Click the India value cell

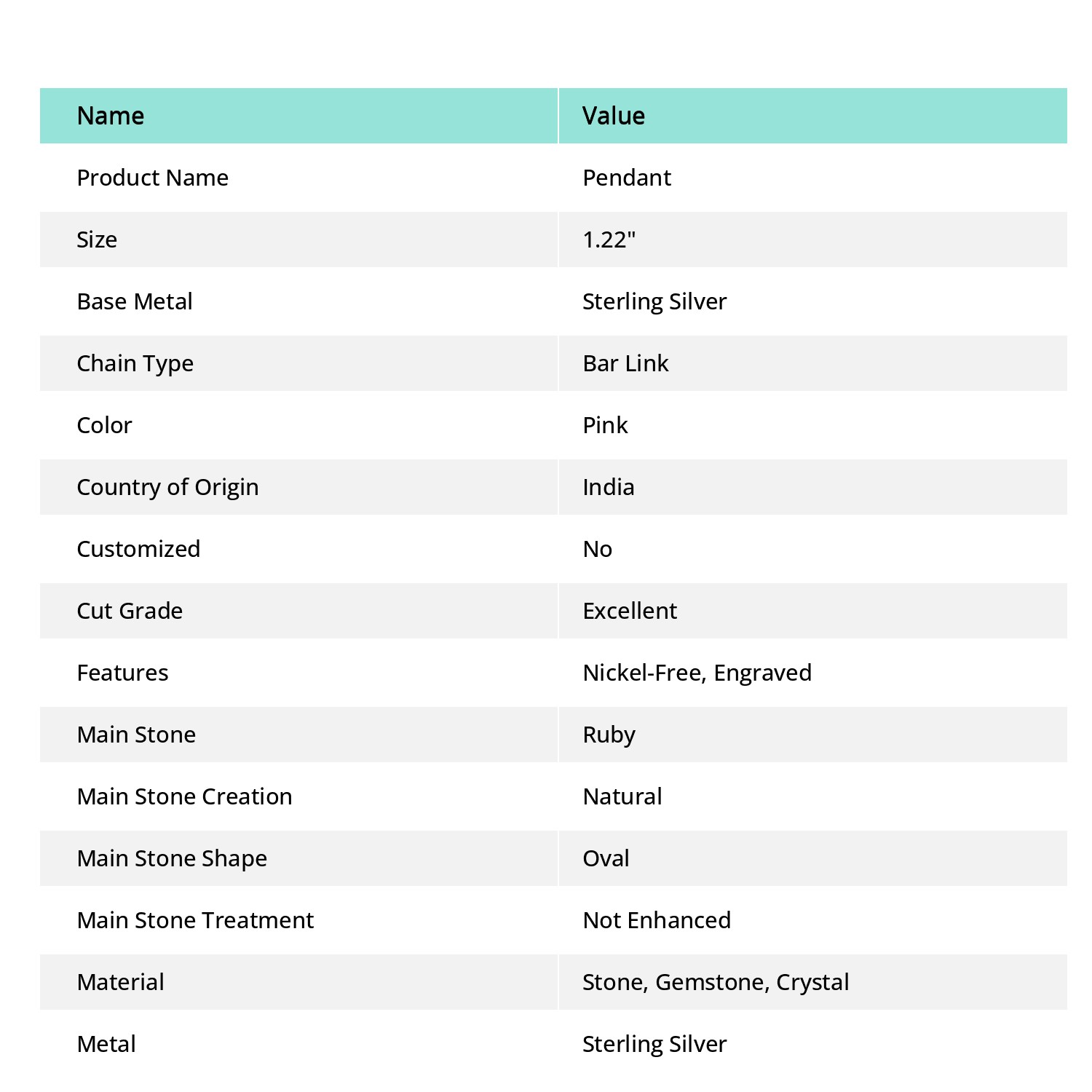coord(609,487)
